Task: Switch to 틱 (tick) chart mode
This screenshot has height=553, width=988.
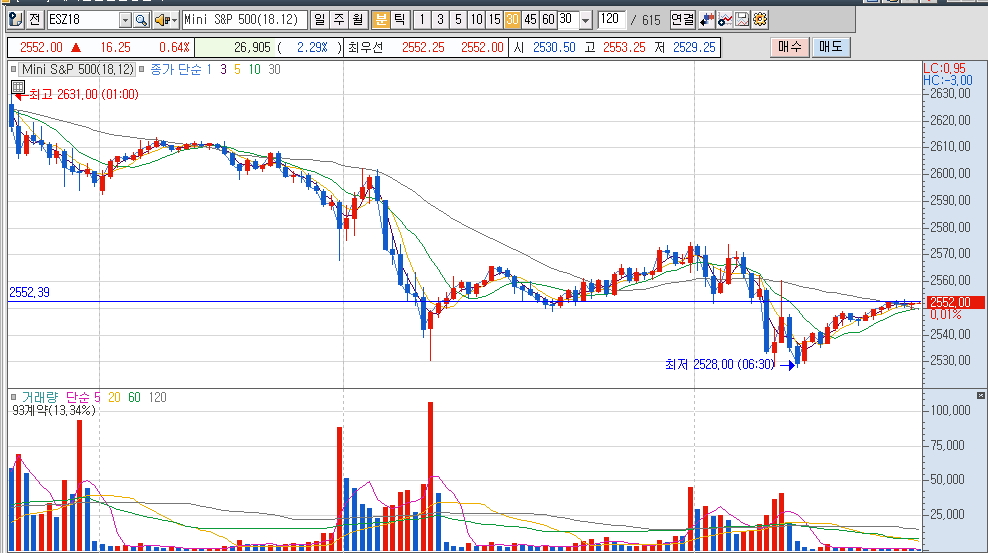Action: pos(399,19)
